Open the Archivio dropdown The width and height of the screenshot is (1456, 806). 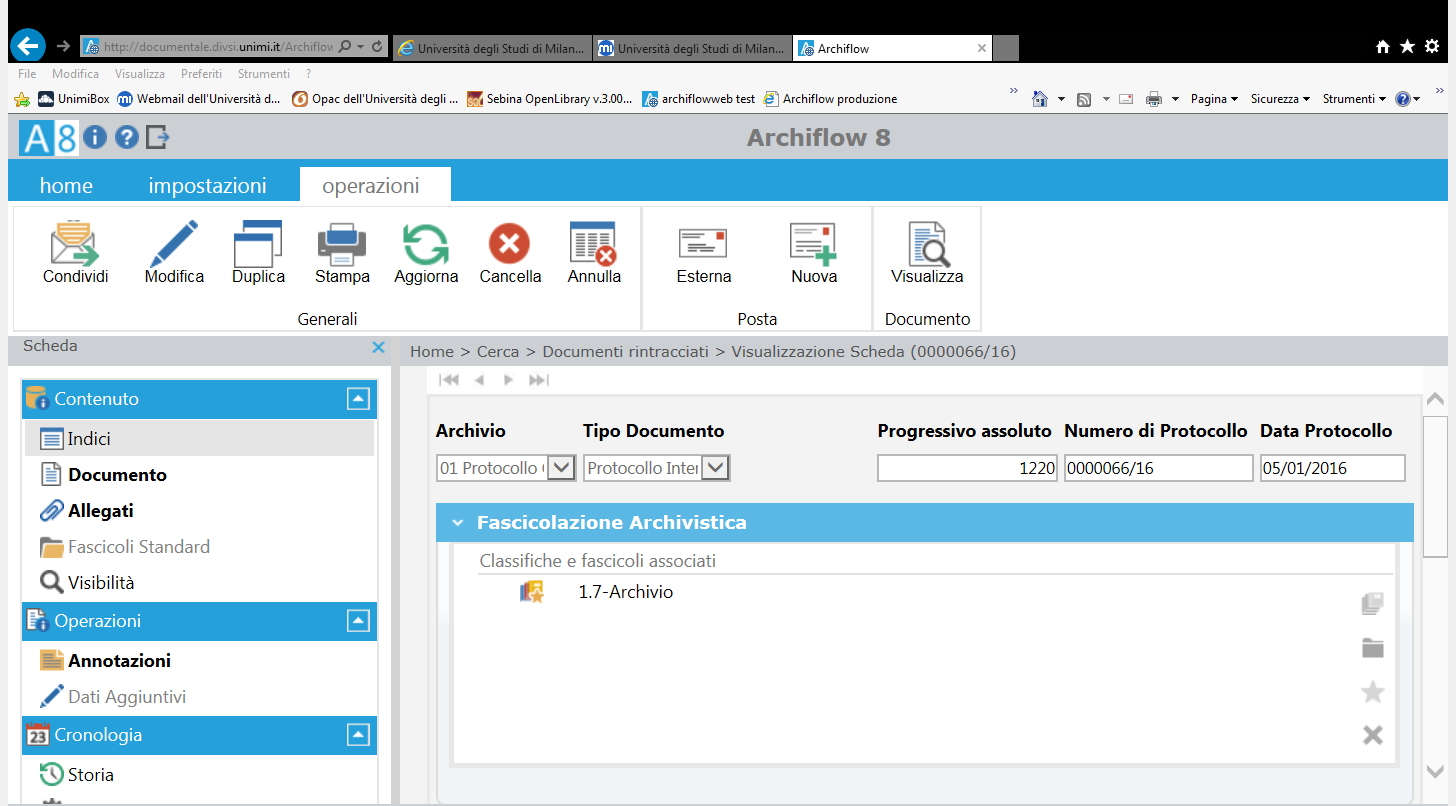561,468
